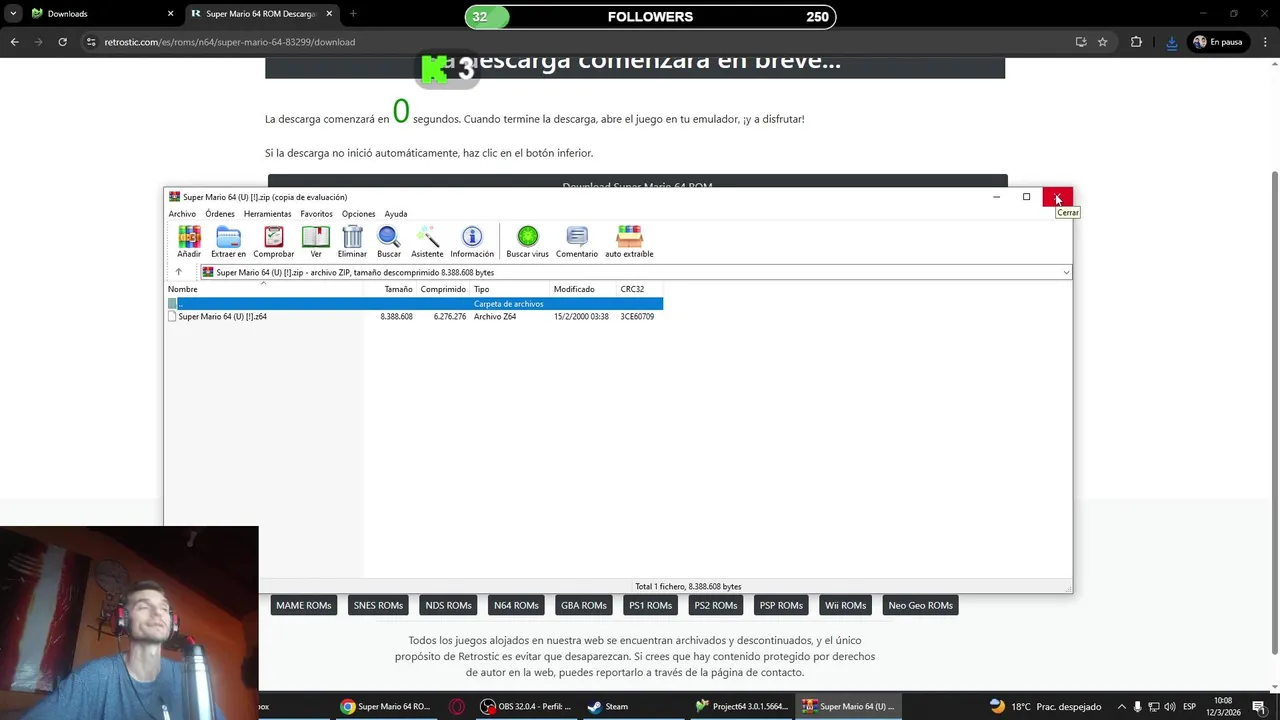Click the Wii ROMs button
Image resolution: width=1280 pixels, height=720 pixels.
click(845, 605)
